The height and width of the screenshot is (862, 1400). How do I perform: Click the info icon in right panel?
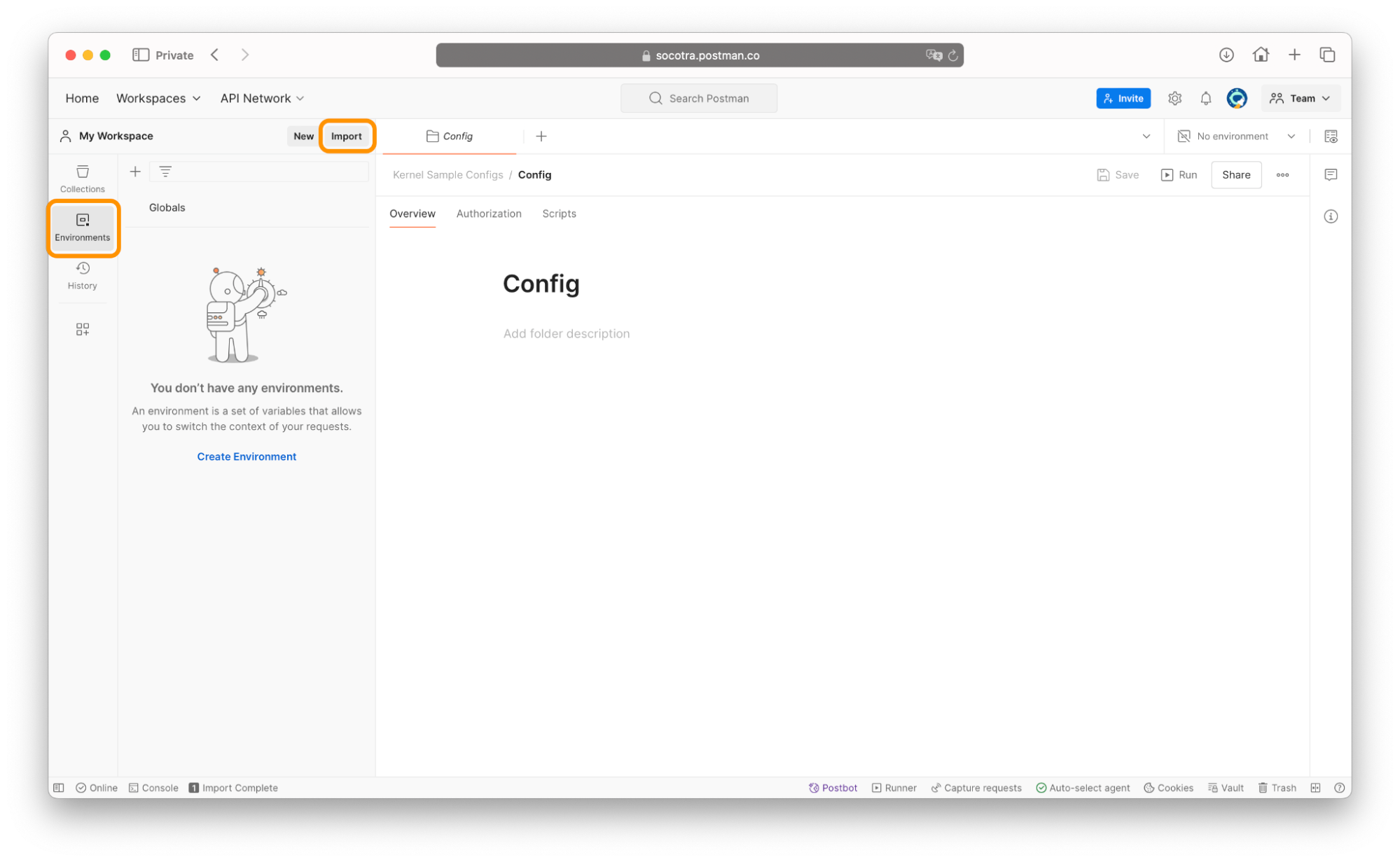pyautogui.click(x=1331, y=216)
